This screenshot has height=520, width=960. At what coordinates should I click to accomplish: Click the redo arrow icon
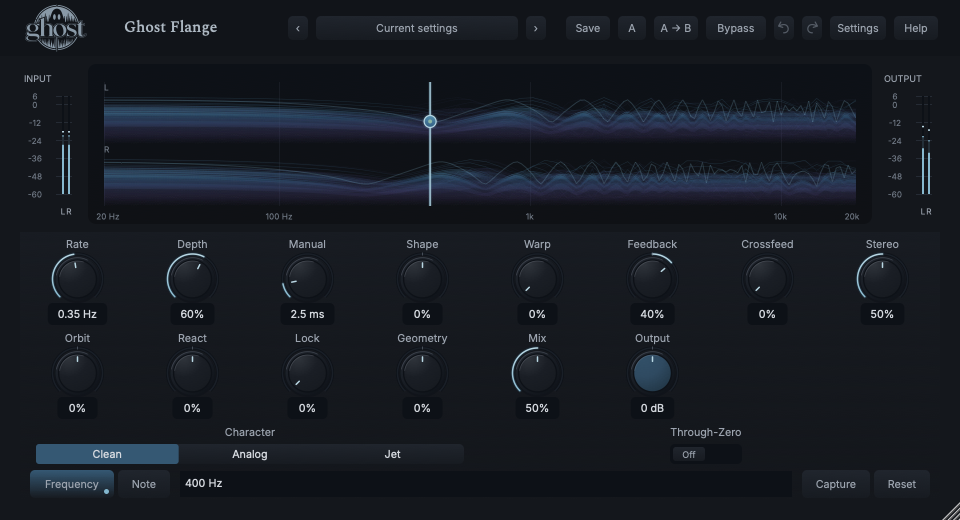pos(812,28)
